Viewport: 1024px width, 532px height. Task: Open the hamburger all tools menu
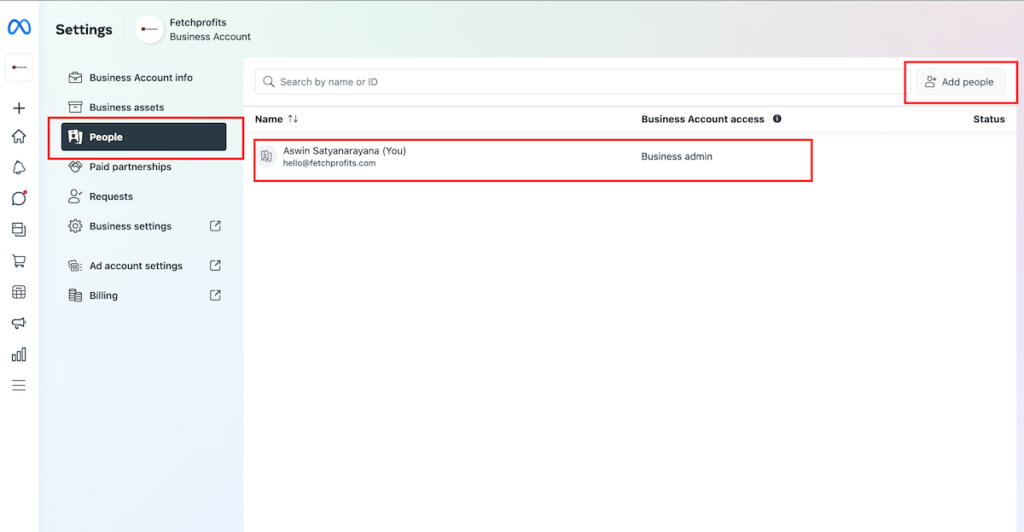pos(19,385)
